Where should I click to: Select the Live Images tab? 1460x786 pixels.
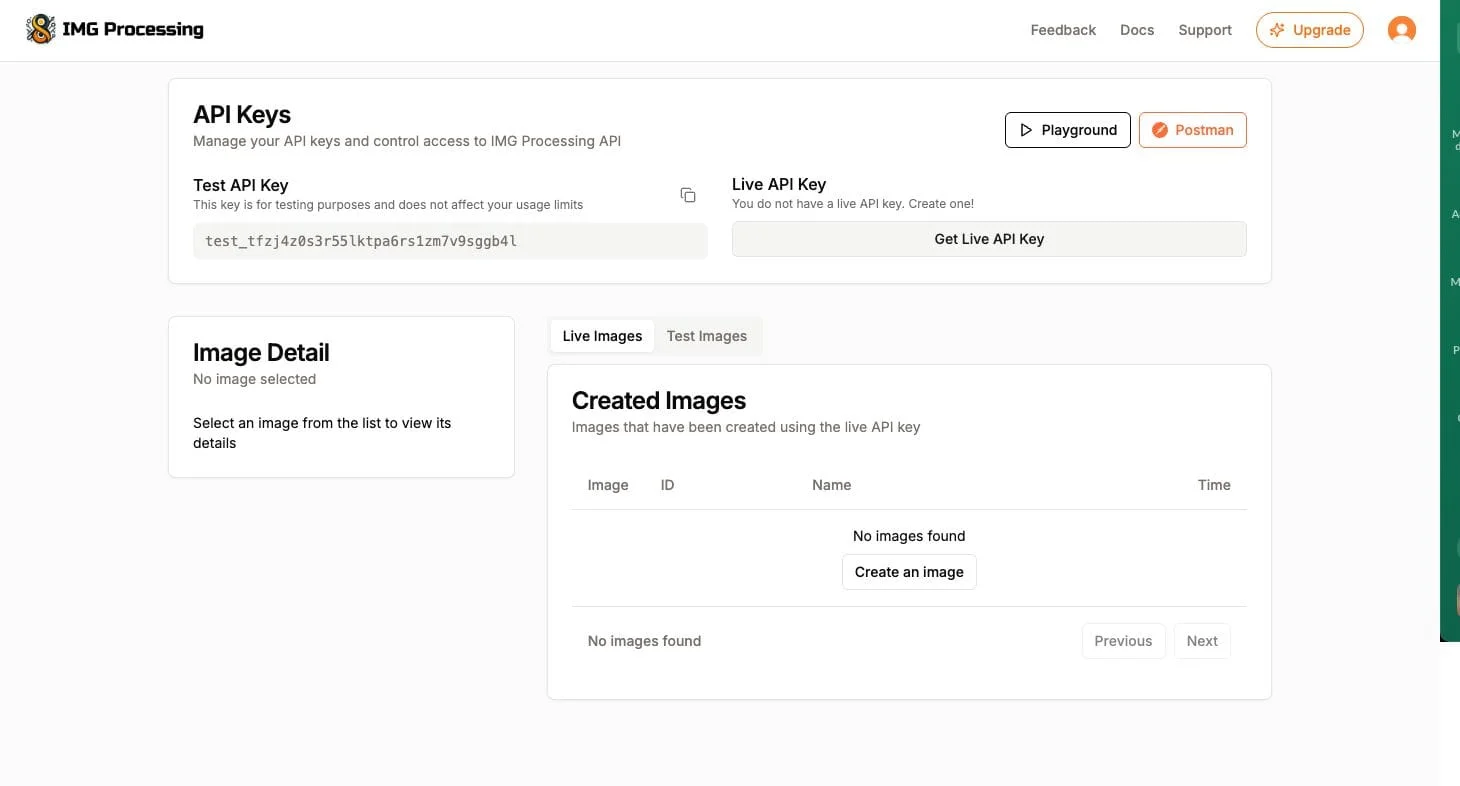(x=601, y=335)
